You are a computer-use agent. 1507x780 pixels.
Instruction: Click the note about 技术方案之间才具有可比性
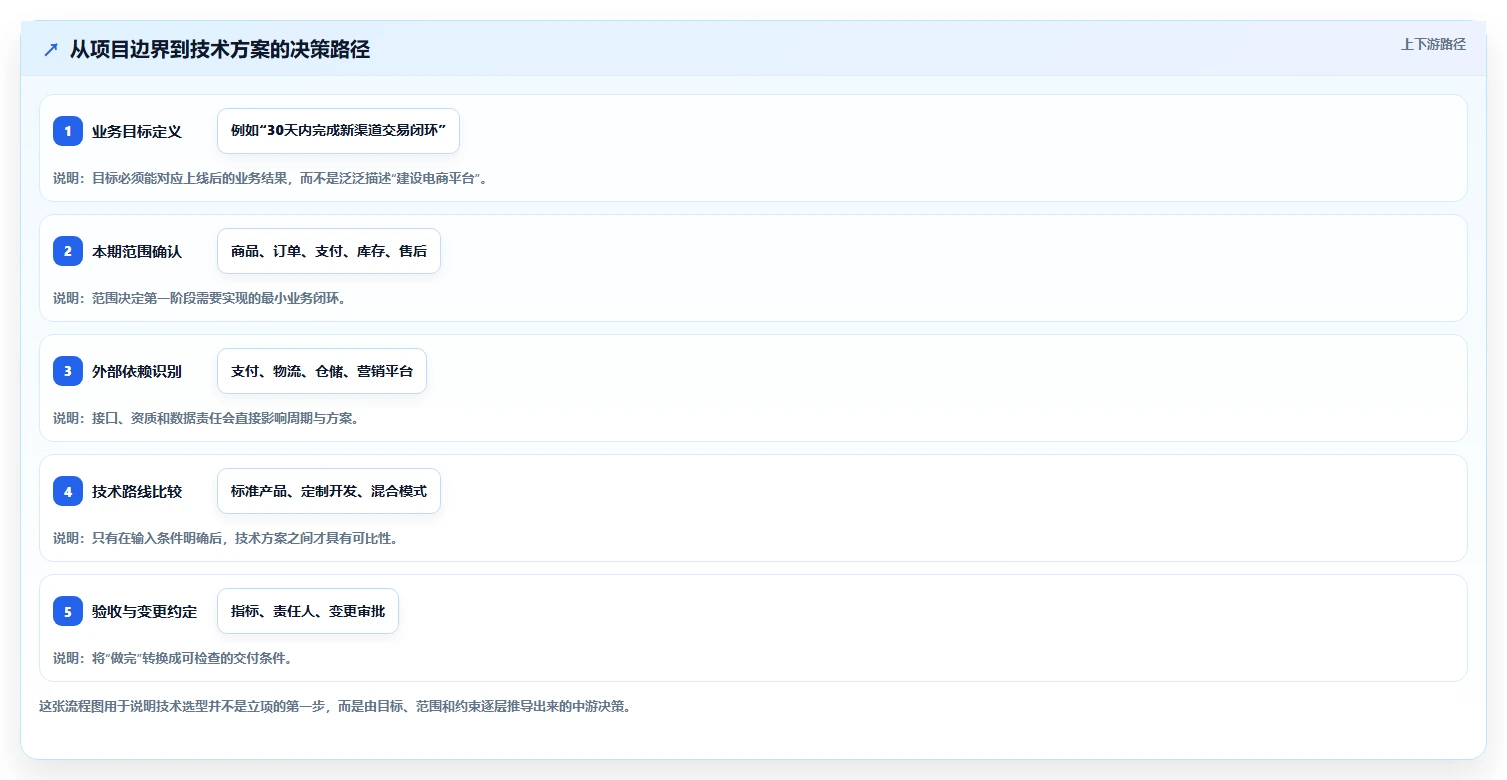tap(225, 538)
